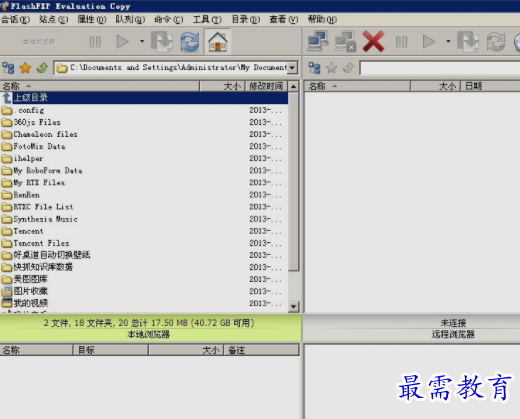
Task: Select the 360js Files folder
Action: 144,122
